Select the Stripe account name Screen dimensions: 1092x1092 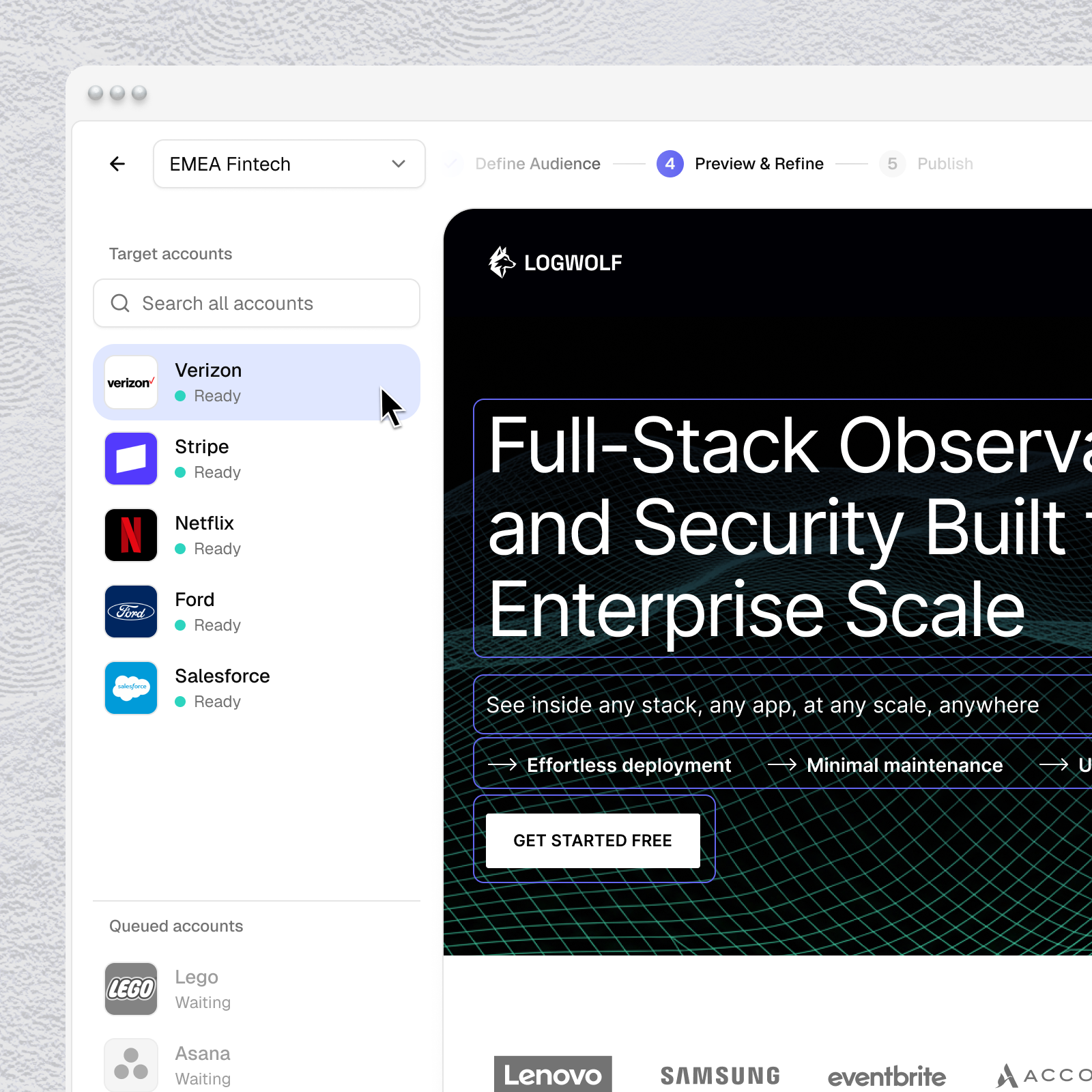coord(202,447)
